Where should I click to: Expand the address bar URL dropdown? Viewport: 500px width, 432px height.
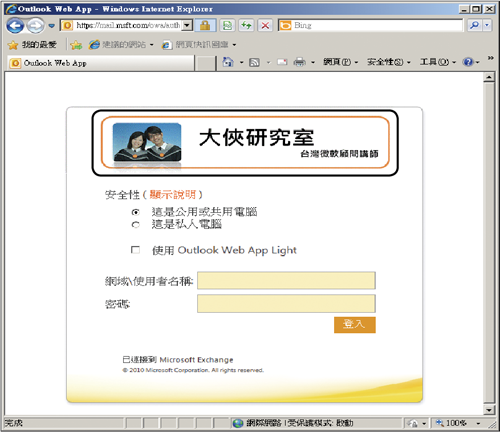point(188,25)
